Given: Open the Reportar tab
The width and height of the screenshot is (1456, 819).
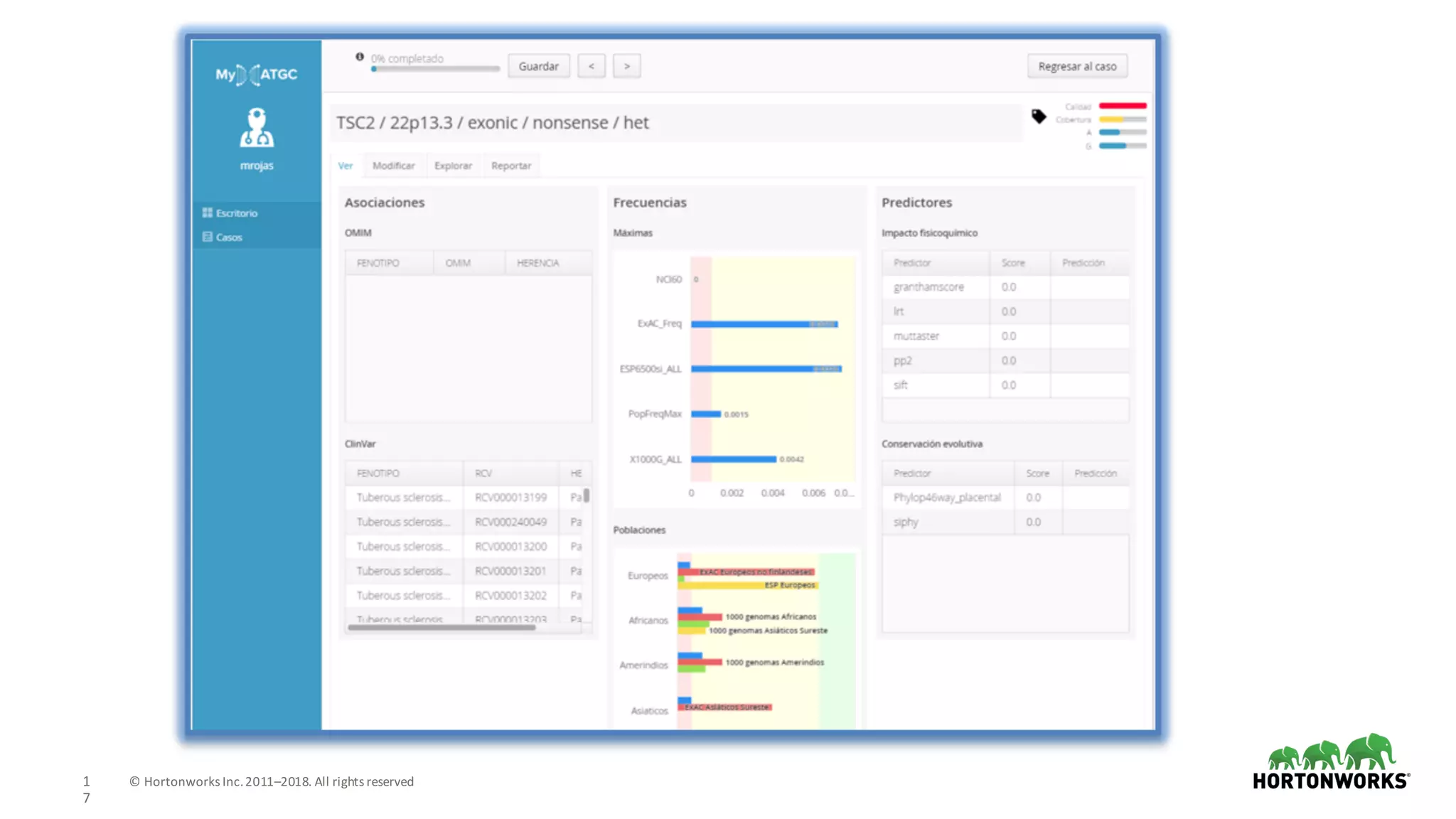Looking at the screenshot, I should [x=510, y=166].
